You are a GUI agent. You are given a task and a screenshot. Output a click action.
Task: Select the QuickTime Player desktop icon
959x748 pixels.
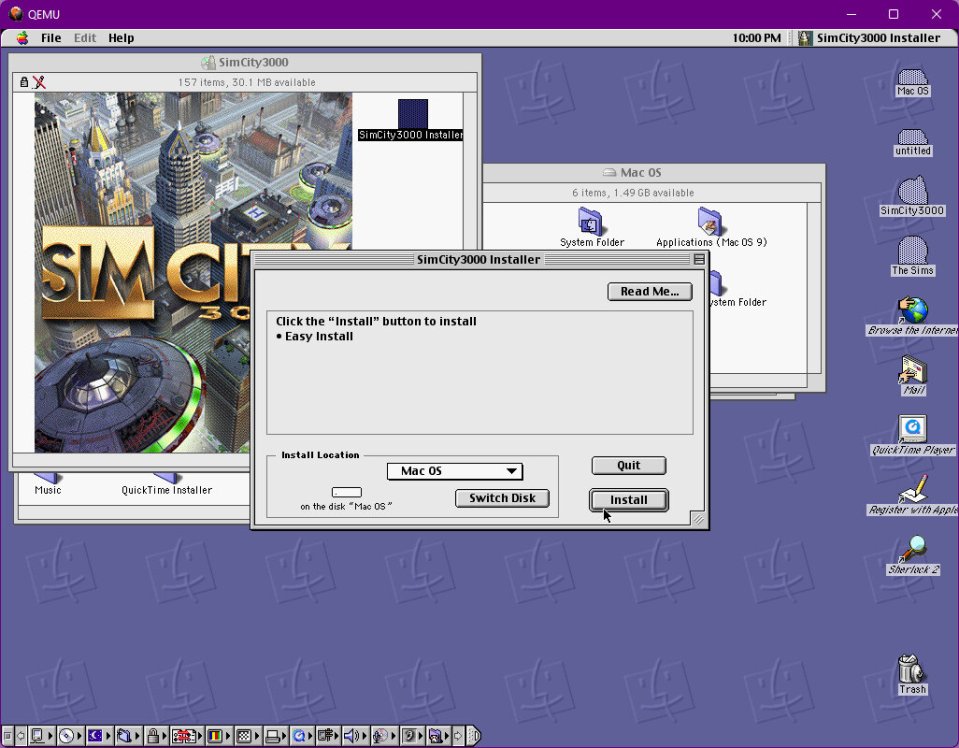pyautogui.click(x=912, y=430)
